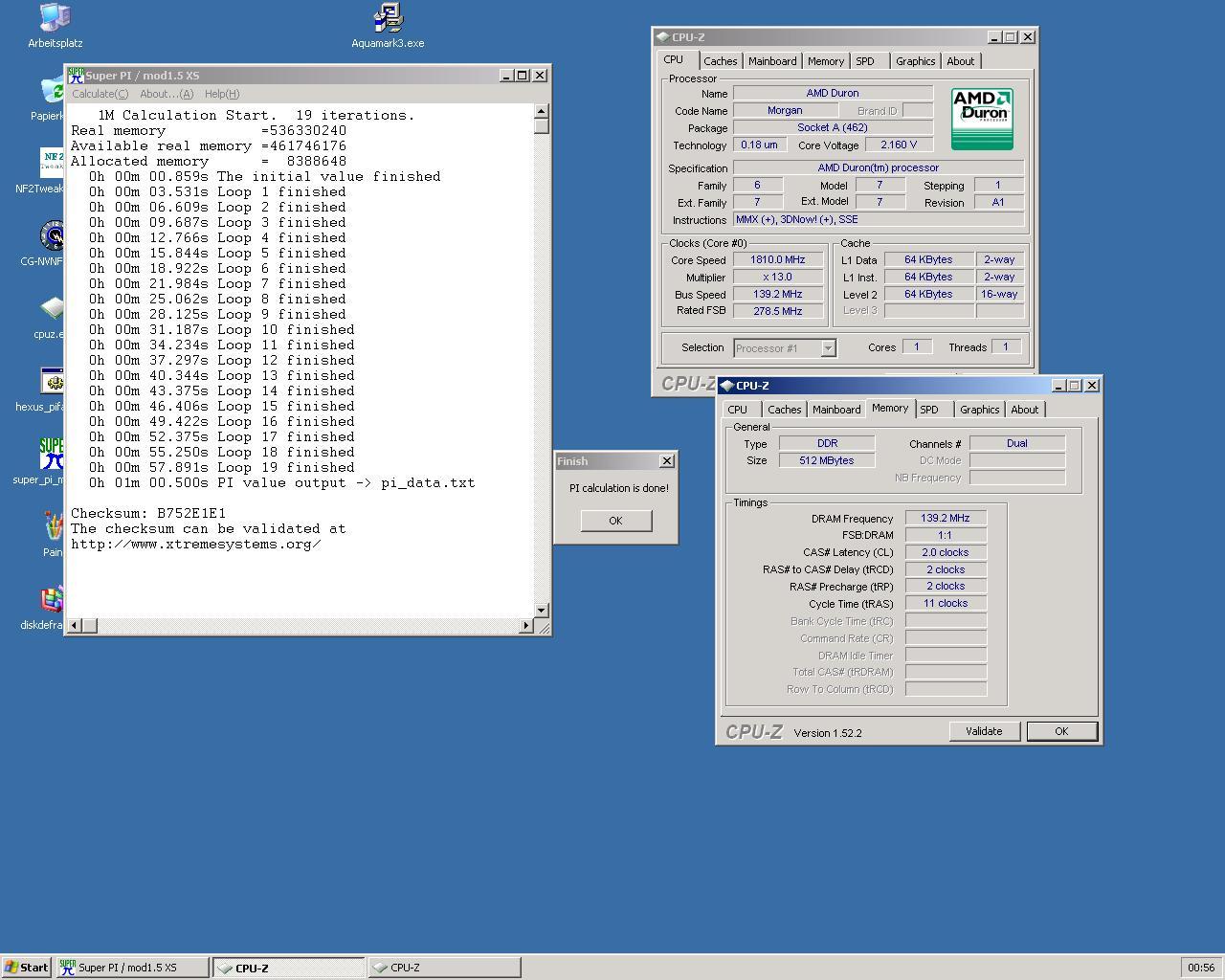This screenshot has width=1225, height=980.
Task: Expand the Processor #1 selection dropdown
Action: click(x=829, y=348)
